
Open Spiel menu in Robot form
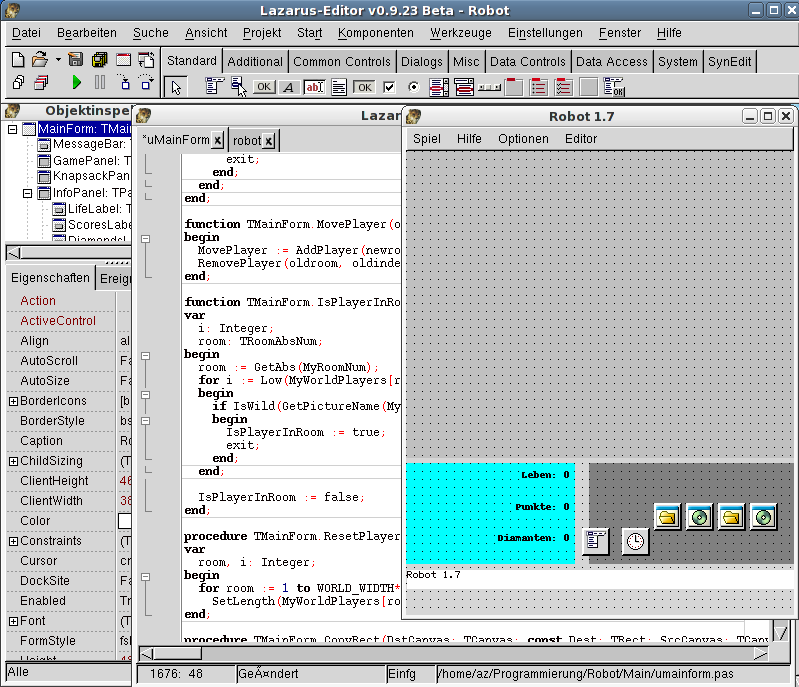(x=427, y=139)
